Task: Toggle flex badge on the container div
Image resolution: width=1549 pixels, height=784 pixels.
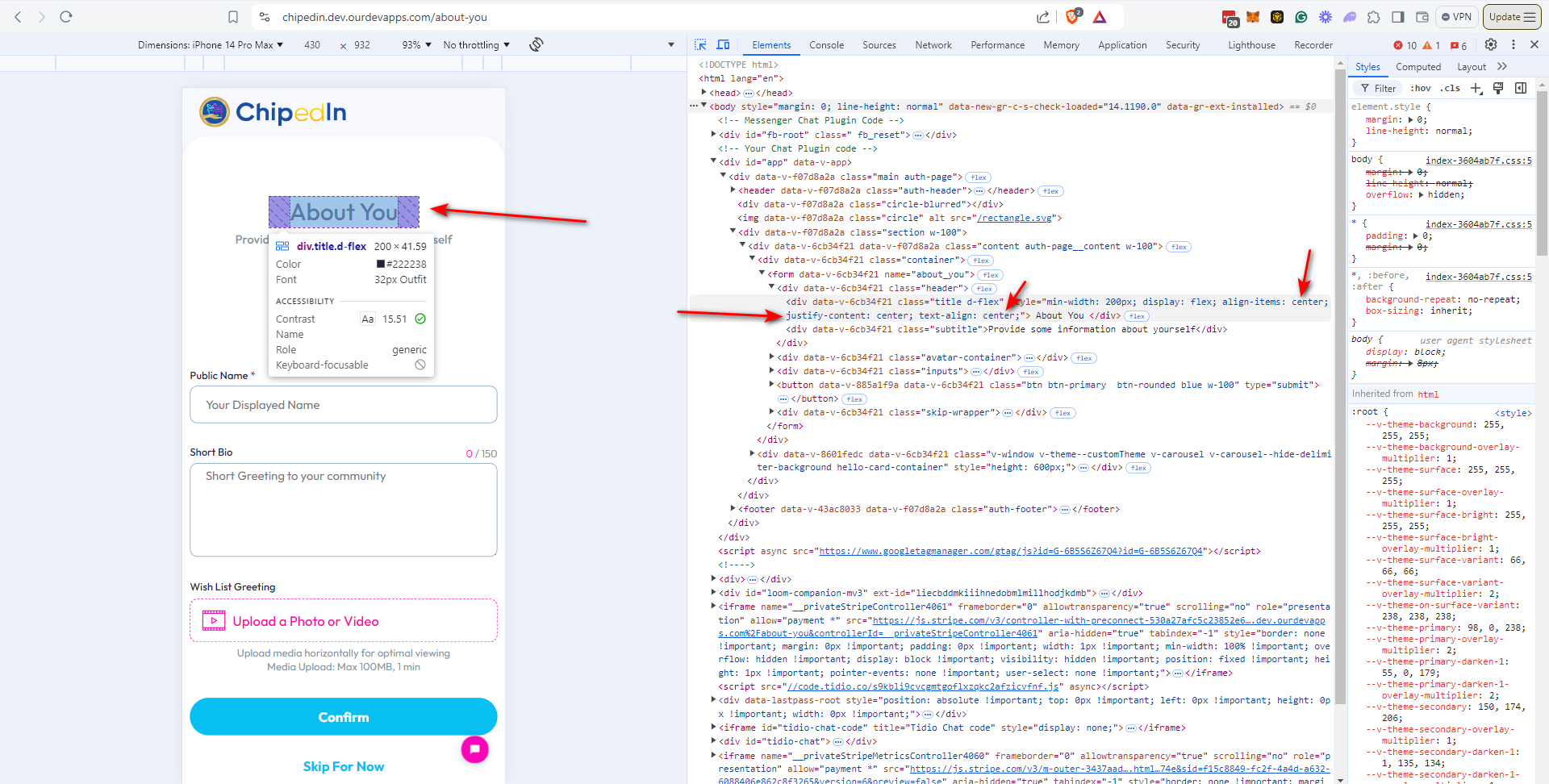Action: (x=981, y=261)
